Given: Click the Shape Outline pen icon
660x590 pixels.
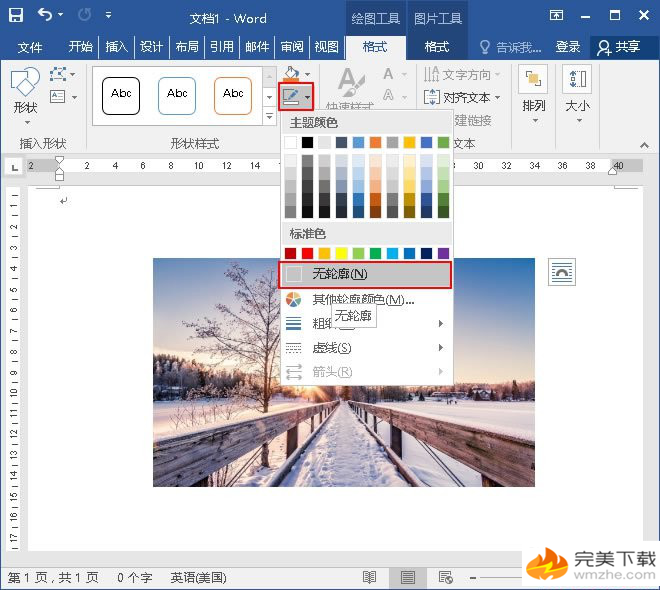Looking at the screenshot, I should [291, 97].
